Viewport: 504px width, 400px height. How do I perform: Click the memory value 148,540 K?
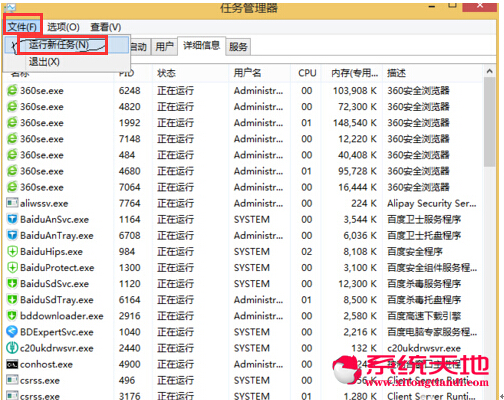355,123
